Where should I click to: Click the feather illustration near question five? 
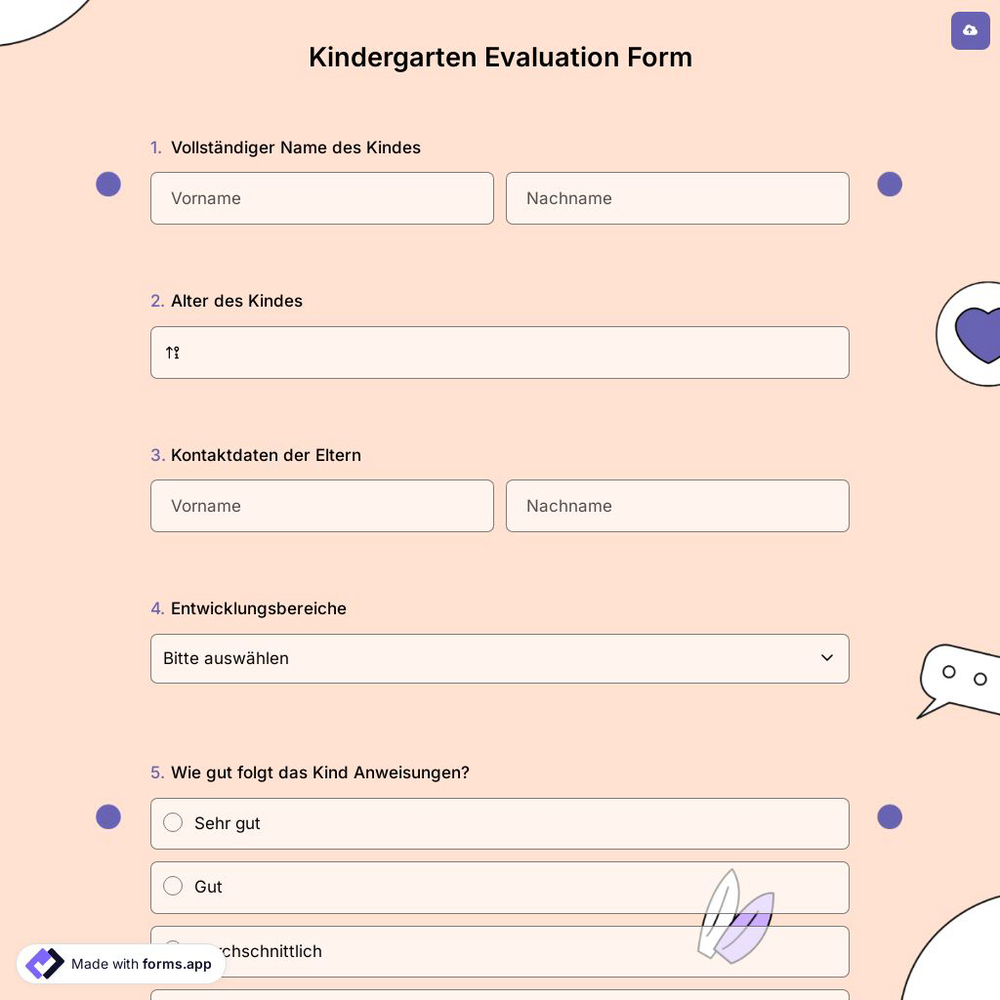point(737,917)
